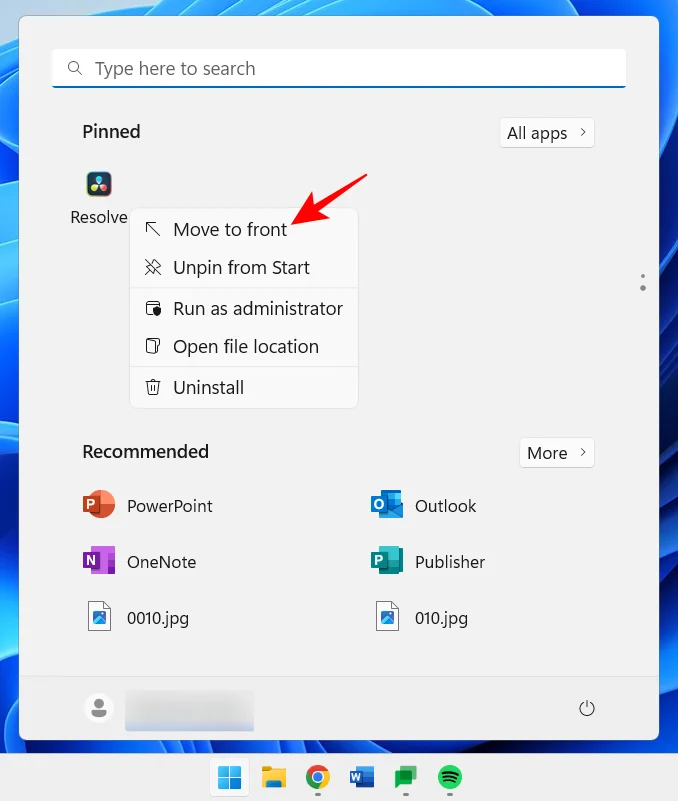This screenshot has width=678, height=801.
Task: Open recommended Publisher app
Action: pos(428,561)
